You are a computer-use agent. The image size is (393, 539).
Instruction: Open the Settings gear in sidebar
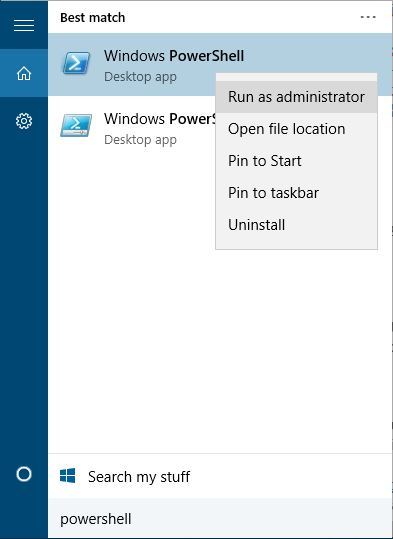24,121
